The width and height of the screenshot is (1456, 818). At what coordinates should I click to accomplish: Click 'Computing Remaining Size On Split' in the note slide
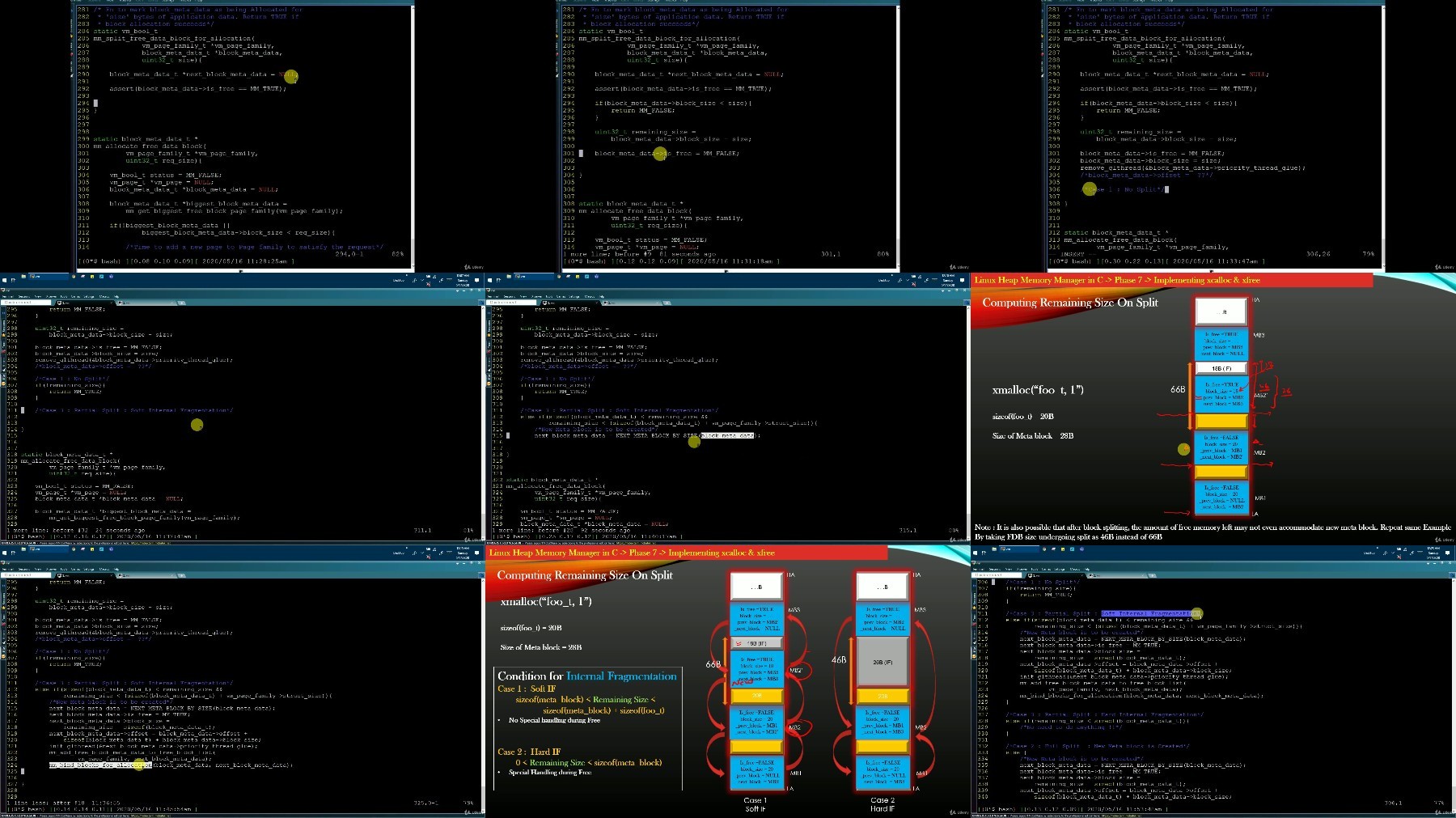1069,303
